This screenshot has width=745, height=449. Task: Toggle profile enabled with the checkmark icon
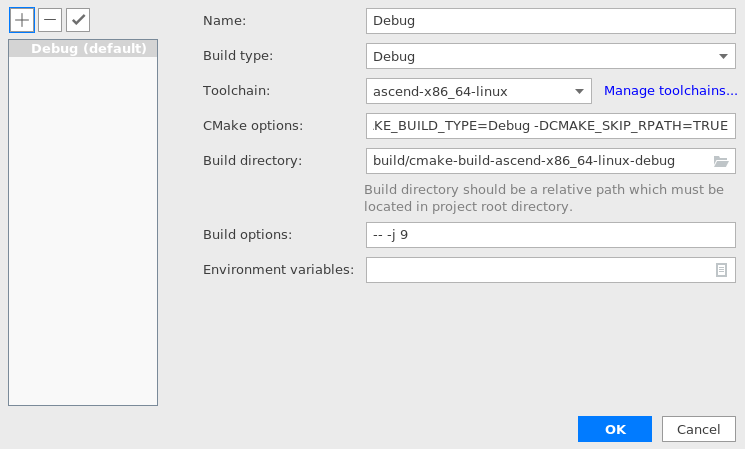pyautogui.click(x=78, y=20)
